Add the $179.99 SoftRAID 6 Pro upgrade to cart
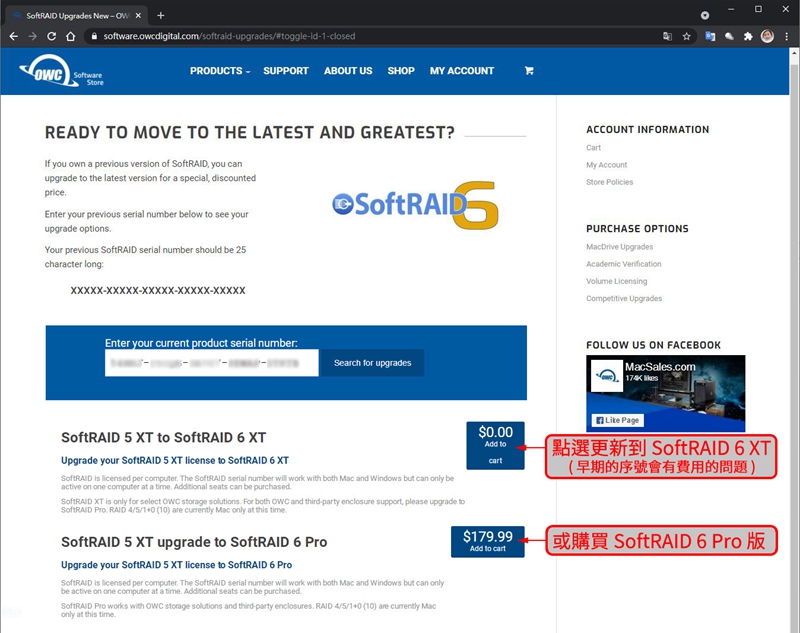800x633 pixels. click(488, 542)
